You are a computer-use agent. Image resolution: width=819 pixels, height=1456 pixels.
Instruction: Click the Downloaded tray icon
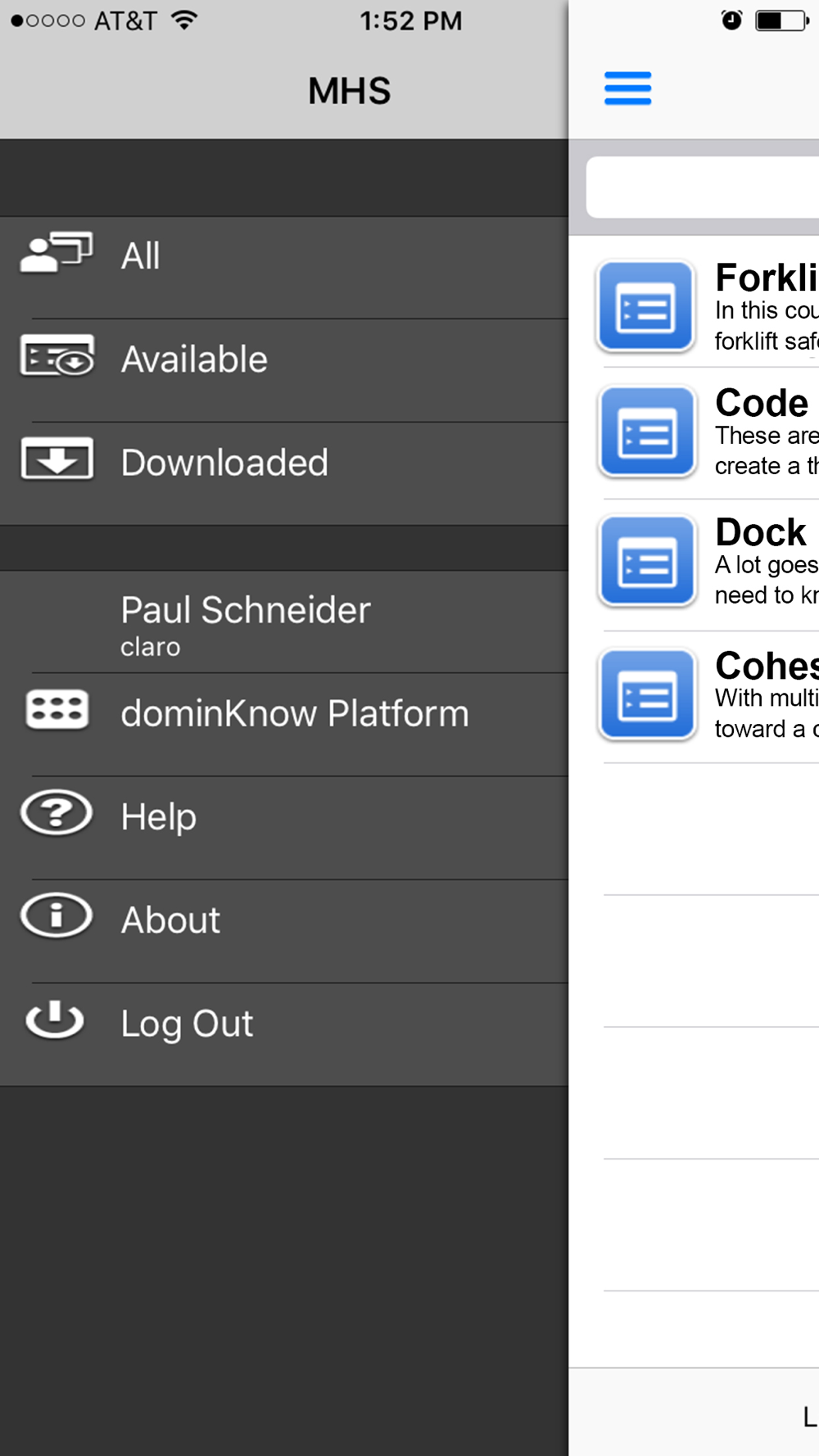tap(57, 459)
